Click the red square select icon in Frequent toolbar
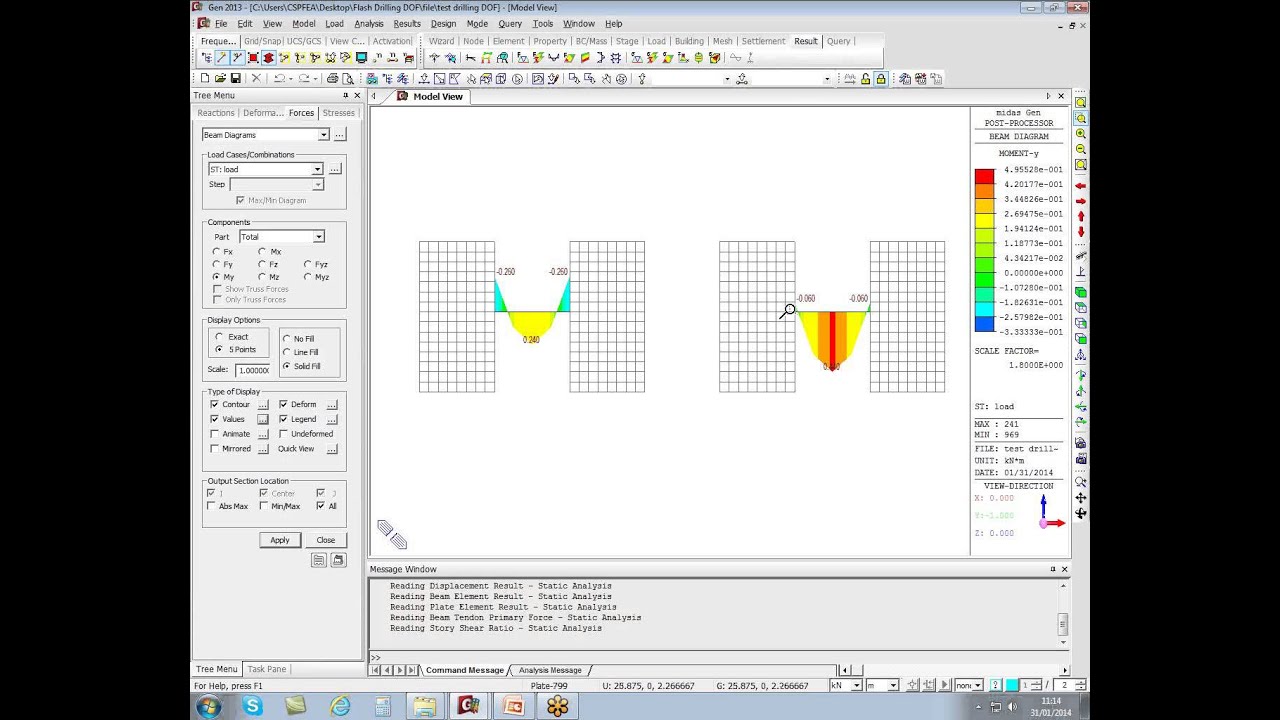The image size is (1280, 720). [253, 58]
